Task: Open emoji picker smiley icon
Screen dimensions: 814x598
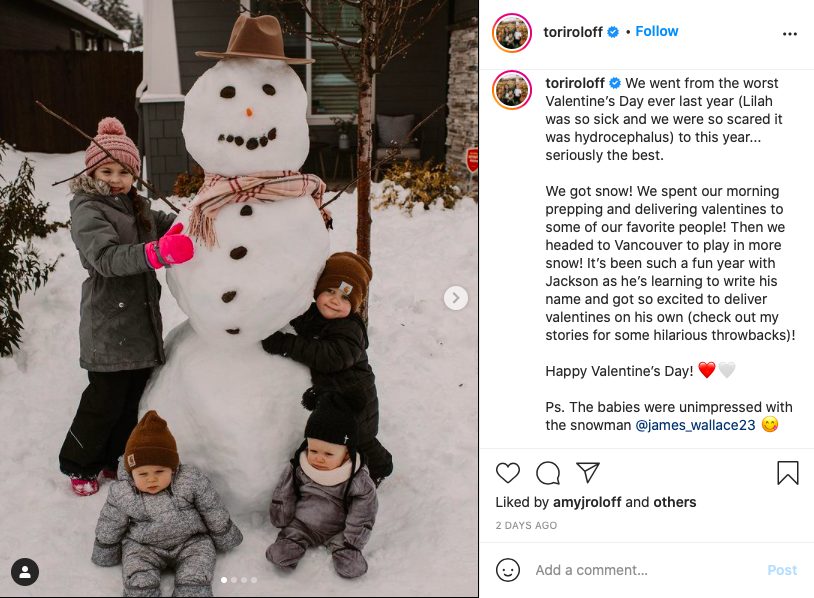Action: [508, 570]
